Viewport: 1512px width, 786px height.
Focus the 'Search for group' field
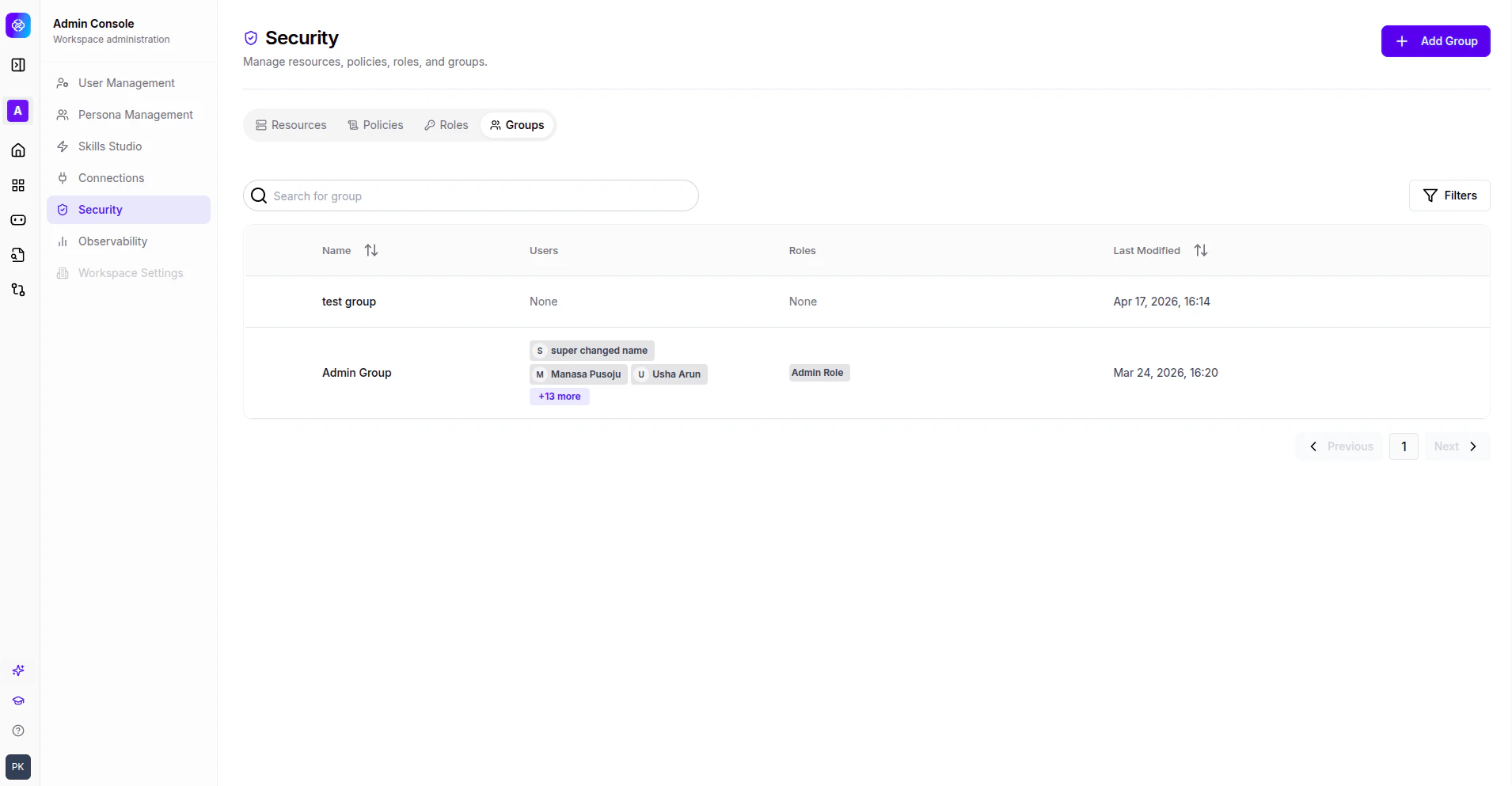[470, 196]
